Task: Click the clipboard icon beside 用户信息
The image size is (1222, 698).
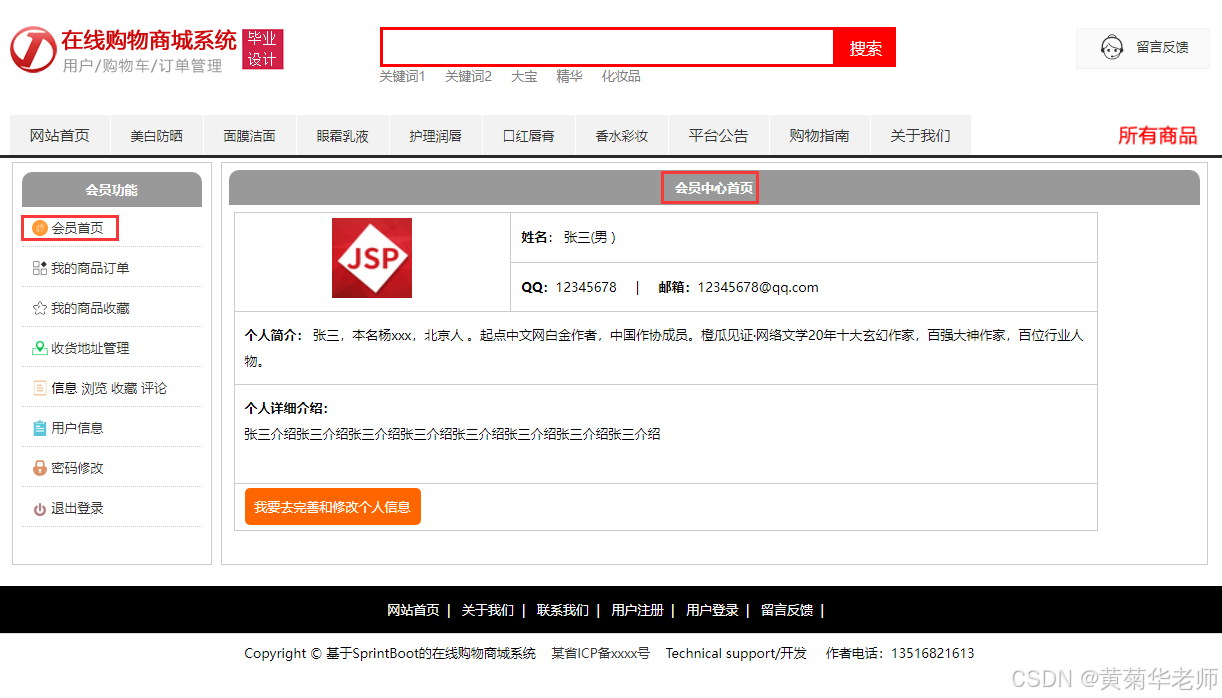Action: coord(40,428)
